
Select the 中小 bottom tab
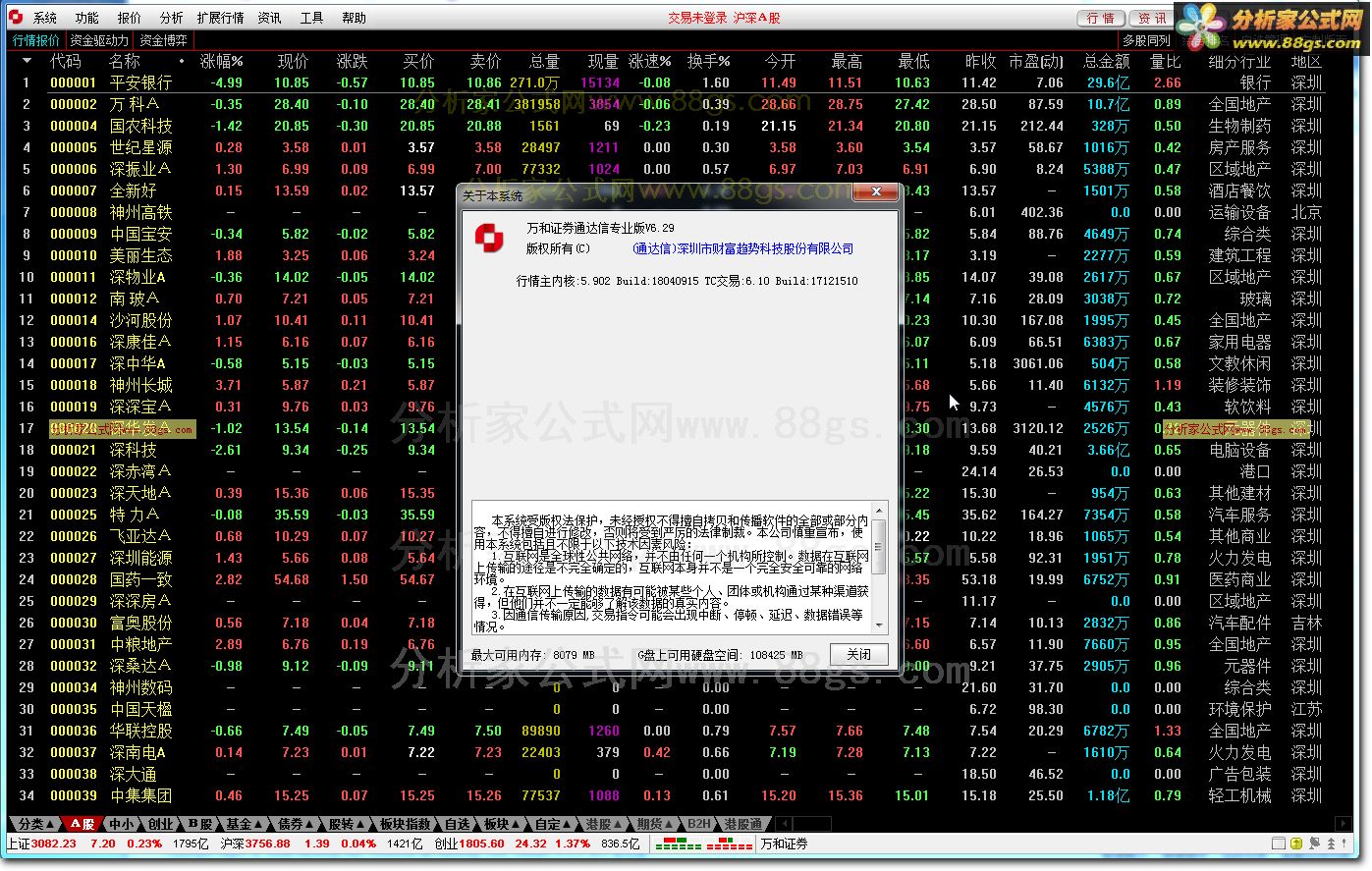[120, 824]
